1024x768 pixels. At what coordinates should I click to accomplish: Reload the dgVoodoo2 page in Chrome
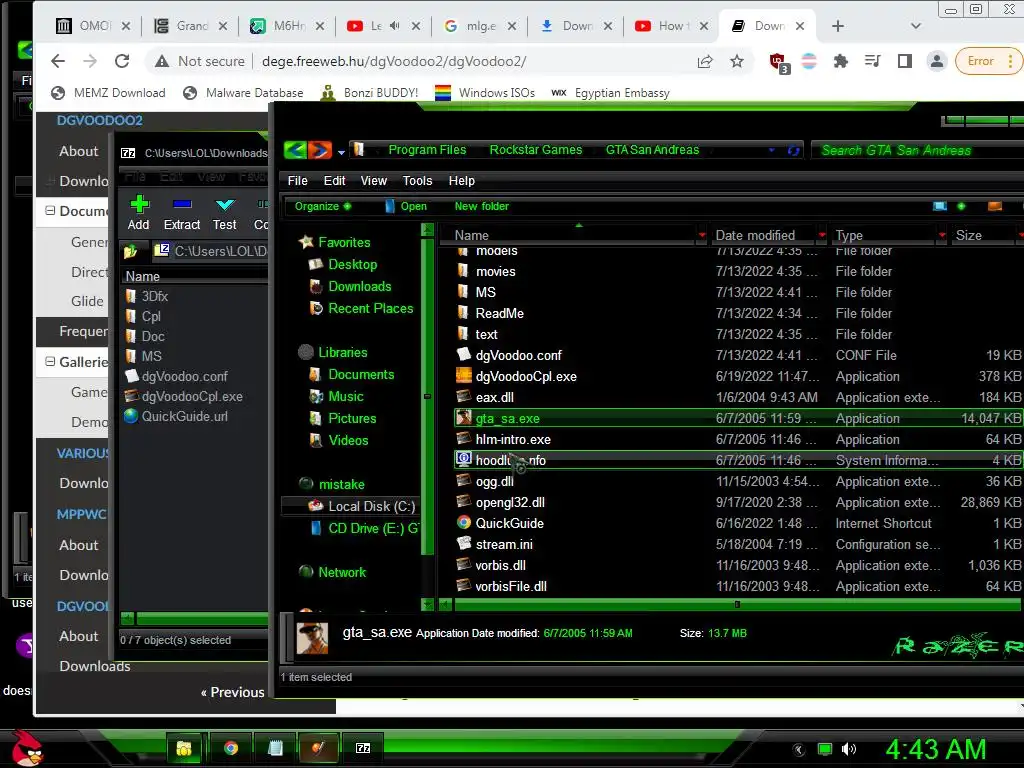tap(122, 61)
